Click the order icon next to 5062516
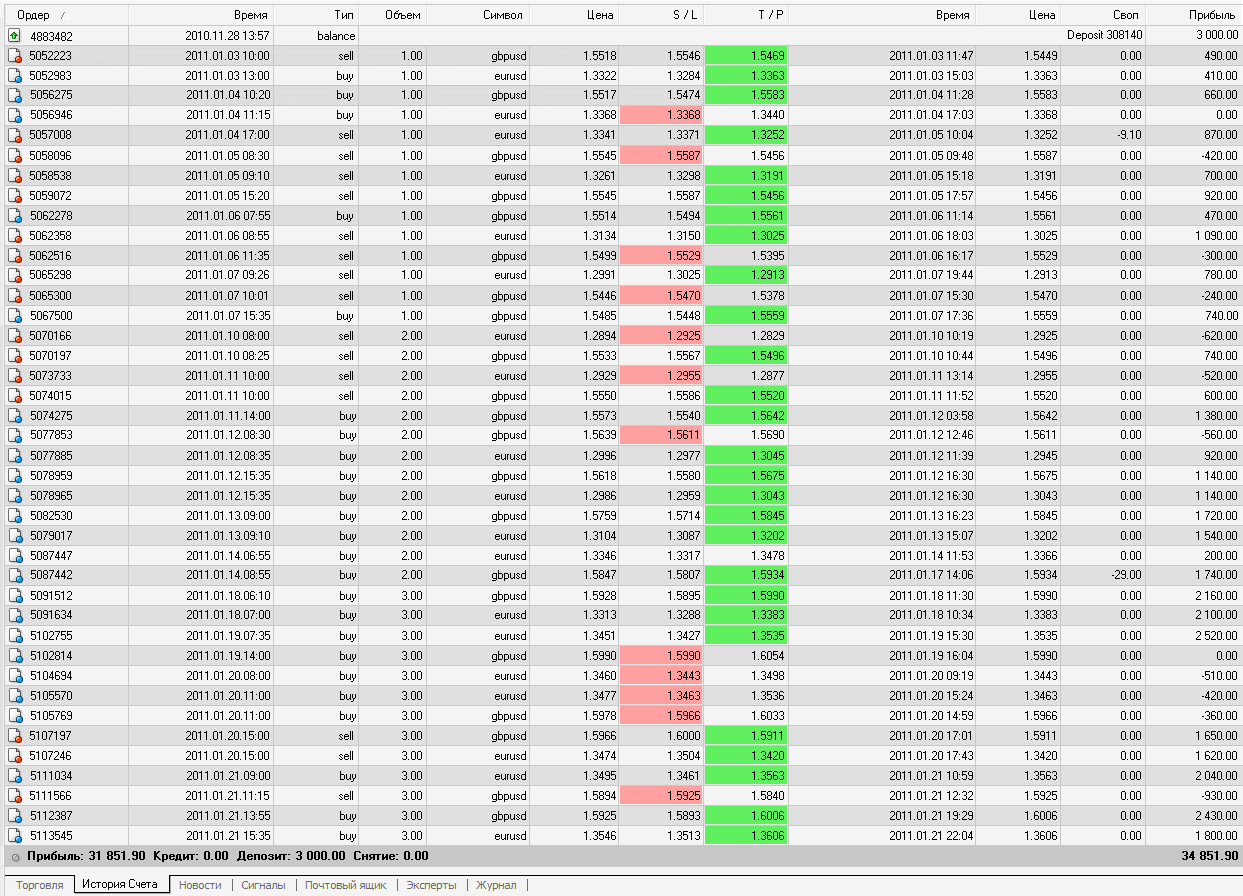This screenshot has height=896, width=1243. (x=14, y=255)
